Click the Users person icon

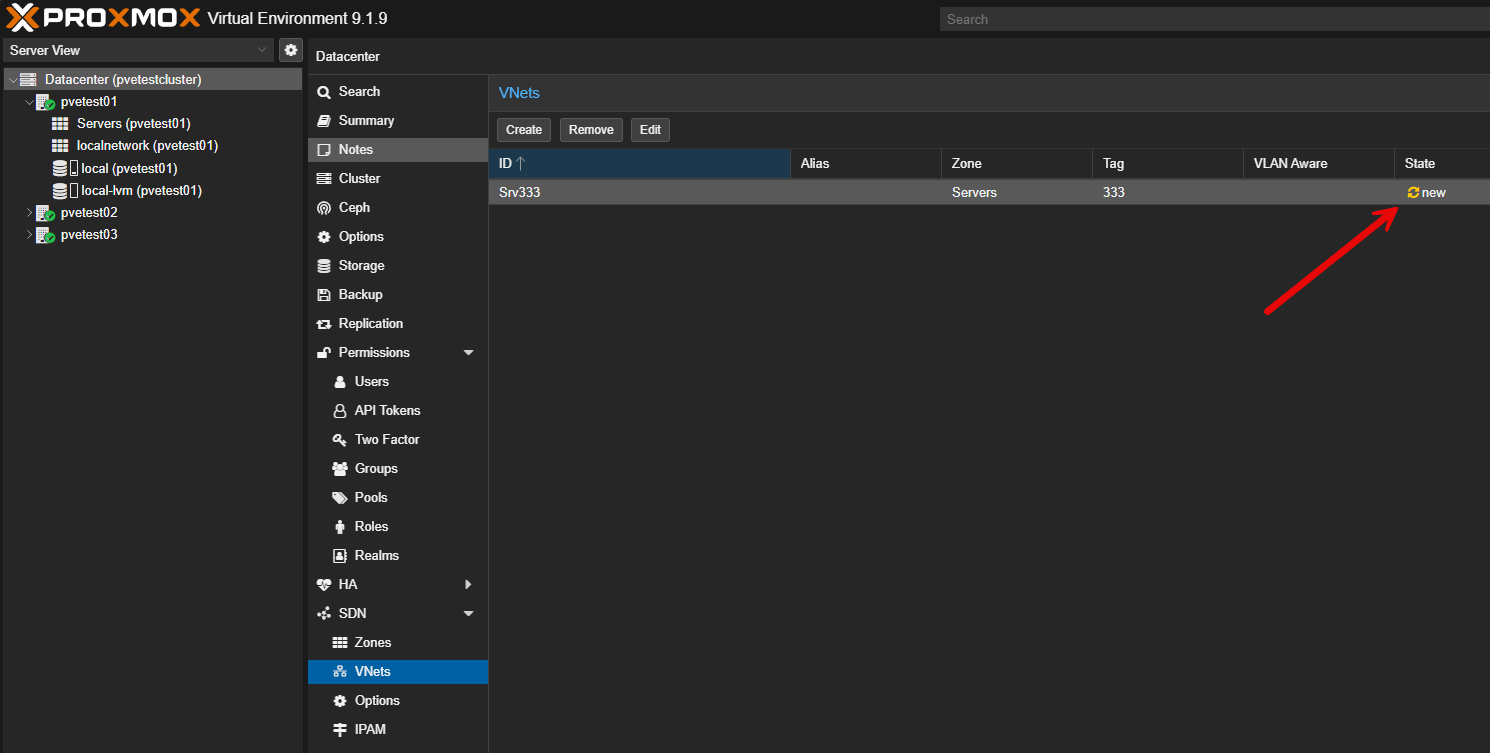(x=339, y=382)
